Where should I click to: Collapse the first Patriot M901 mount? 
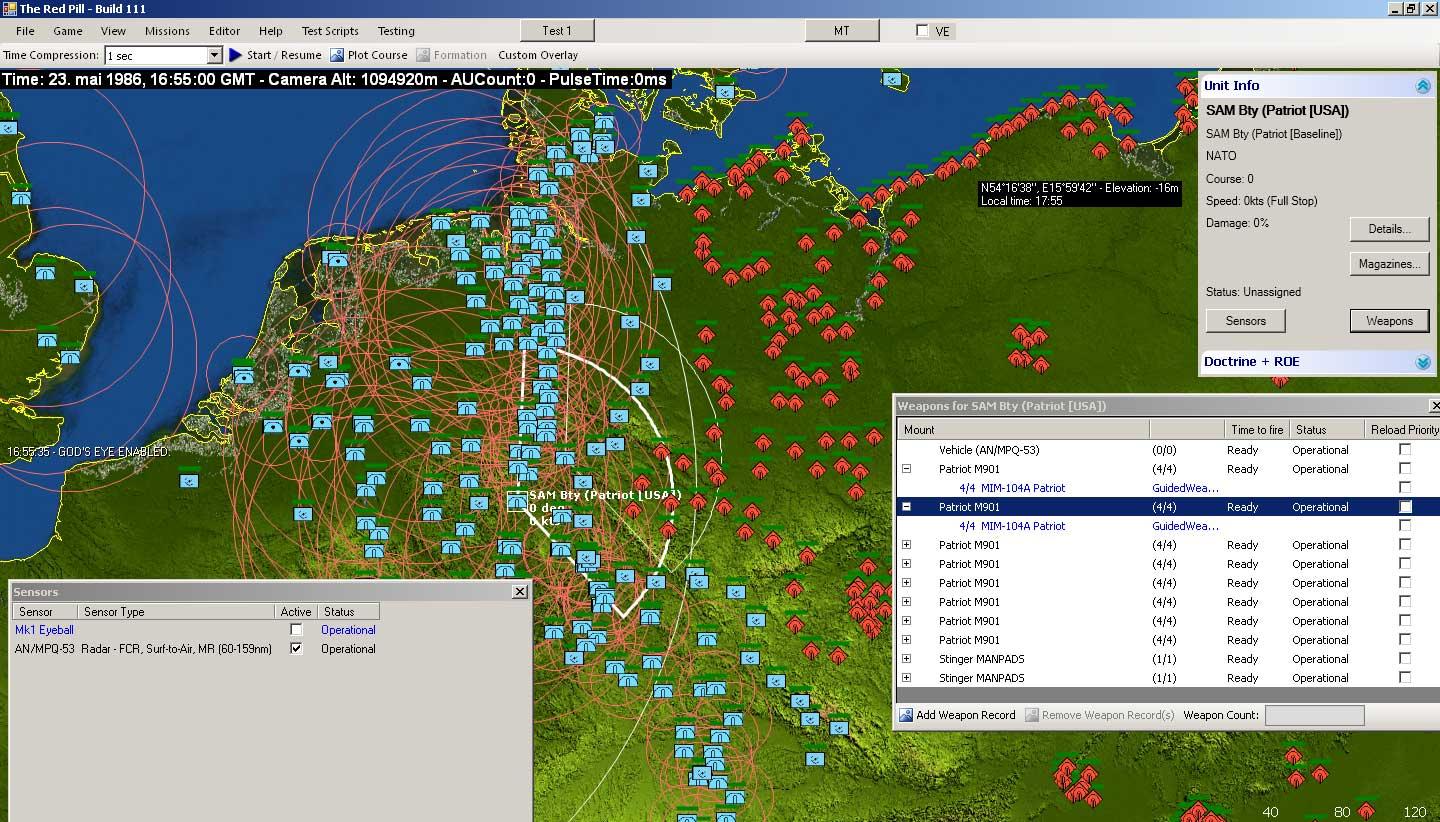pyautogui.click(x=907, y=469)
